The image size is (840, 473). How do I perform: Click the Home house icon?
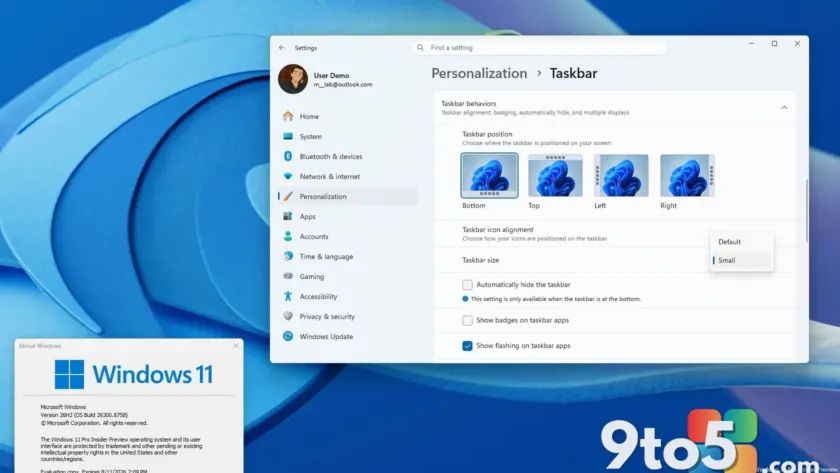(x=288, y=116)
